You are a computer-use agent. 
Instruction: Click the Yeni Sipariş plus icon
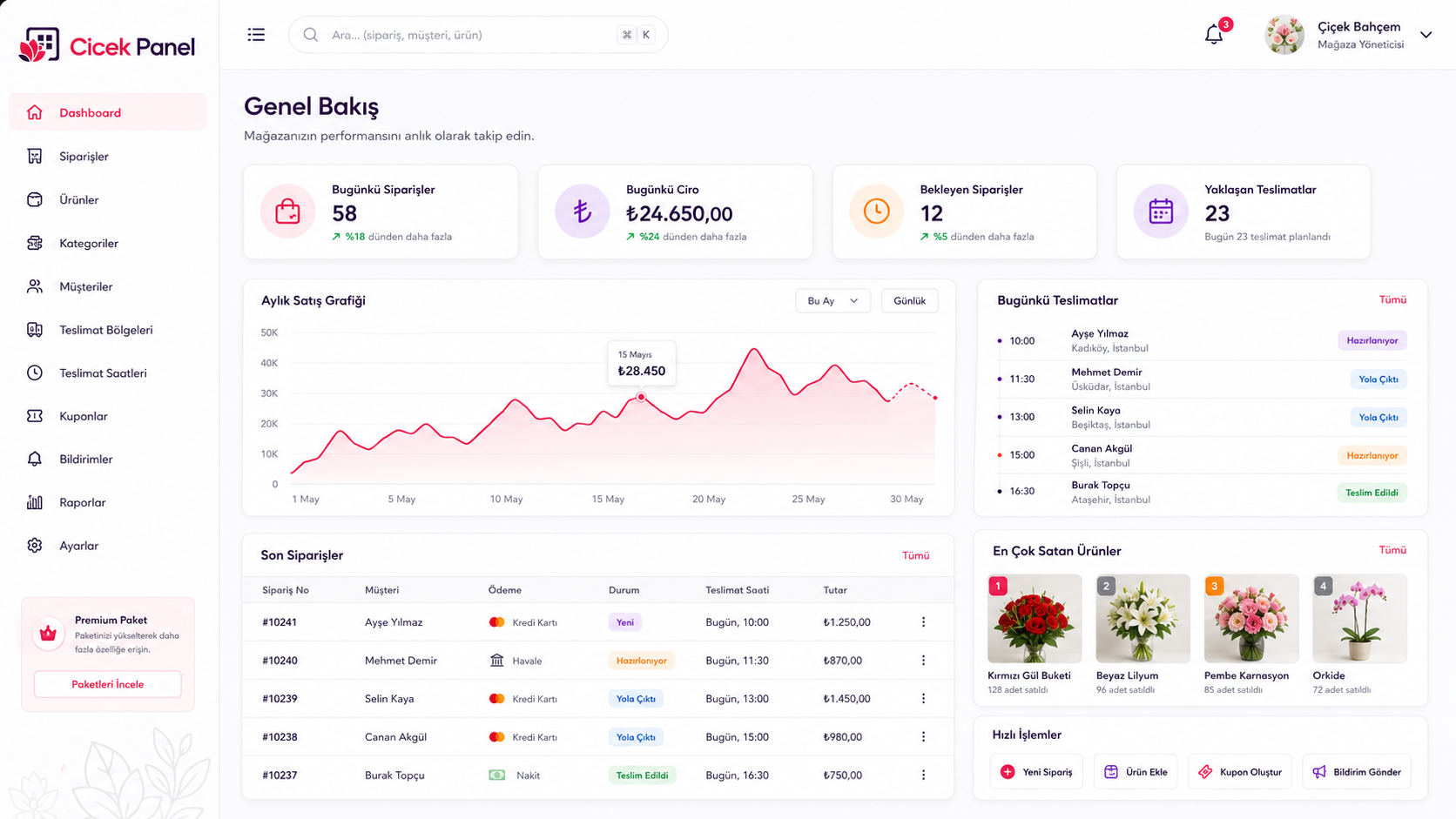[1008, 772]
